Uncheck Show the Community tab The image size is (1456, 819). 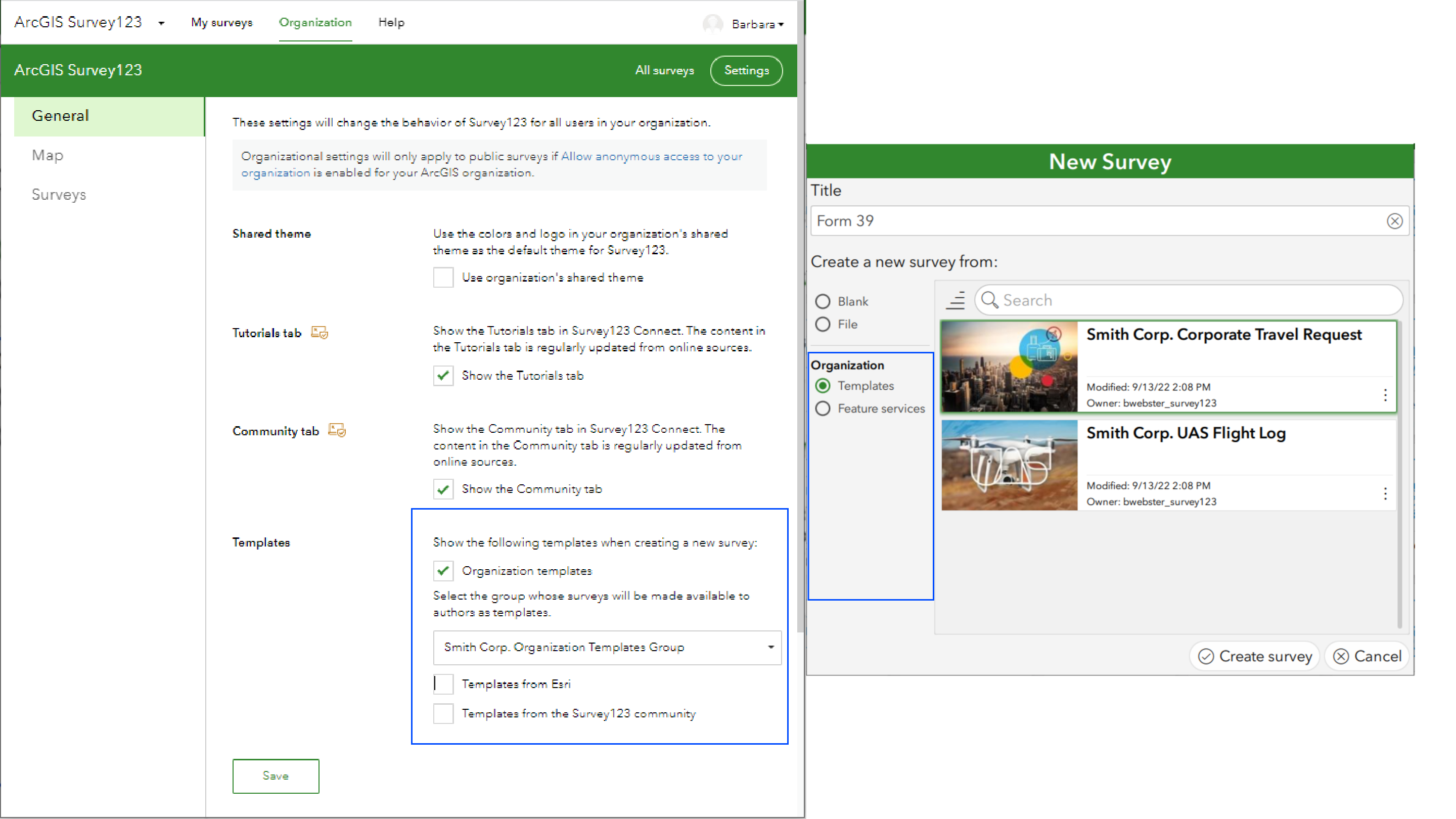pyautogui.click(x=443, y=489)
